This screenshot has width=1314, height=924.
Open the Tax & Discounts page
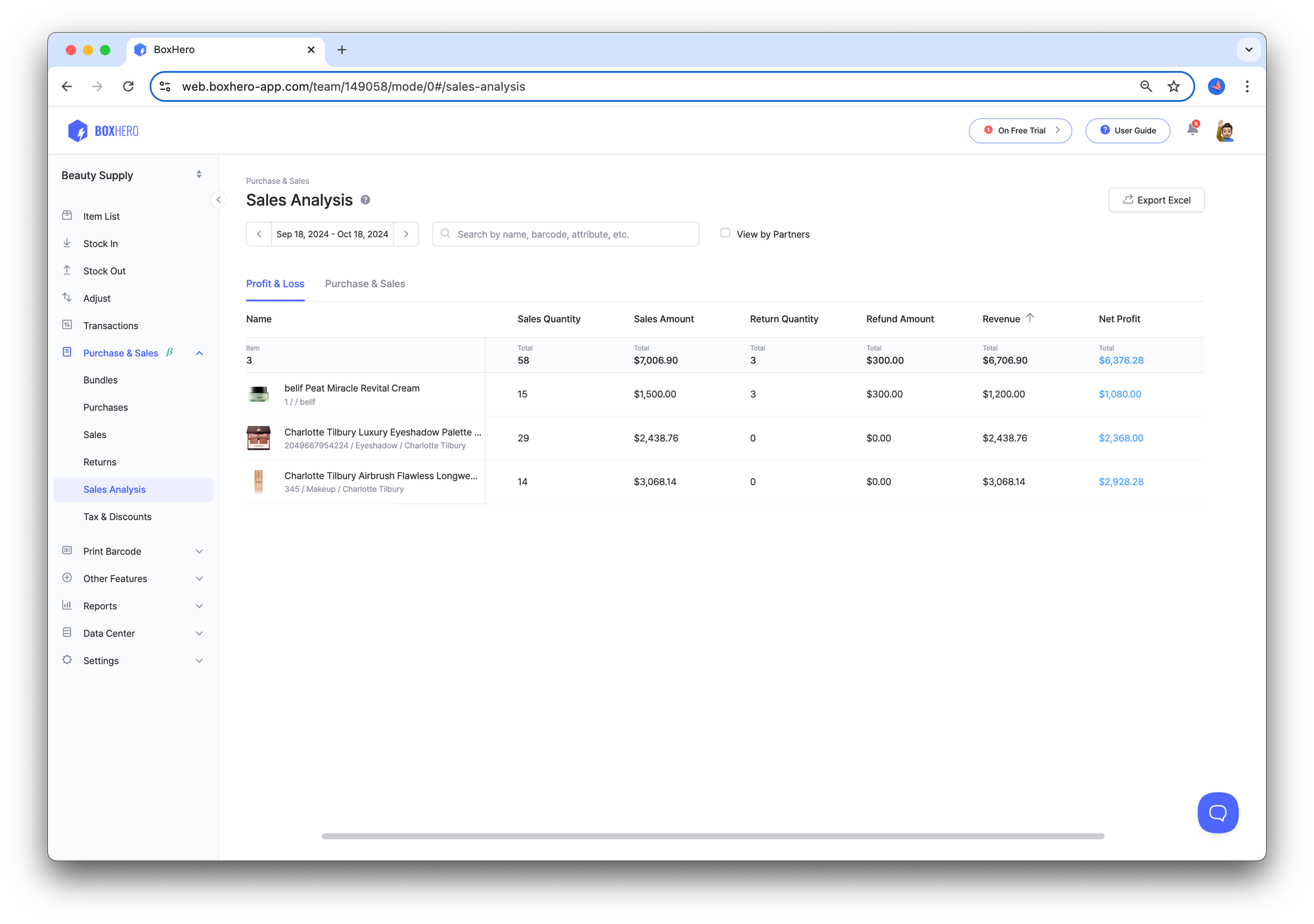[x=117, y=516]
